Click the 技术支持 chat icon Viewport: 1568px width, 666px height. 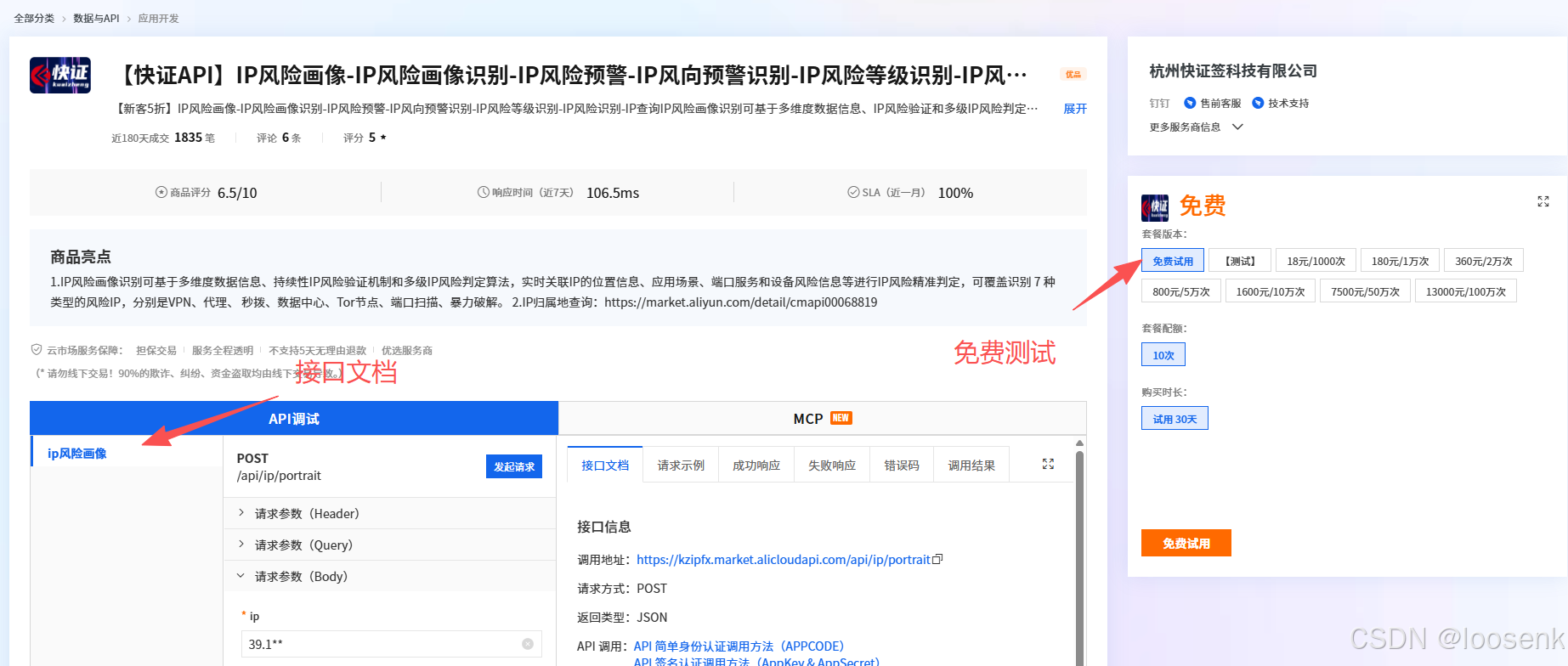click(1258, 103)
